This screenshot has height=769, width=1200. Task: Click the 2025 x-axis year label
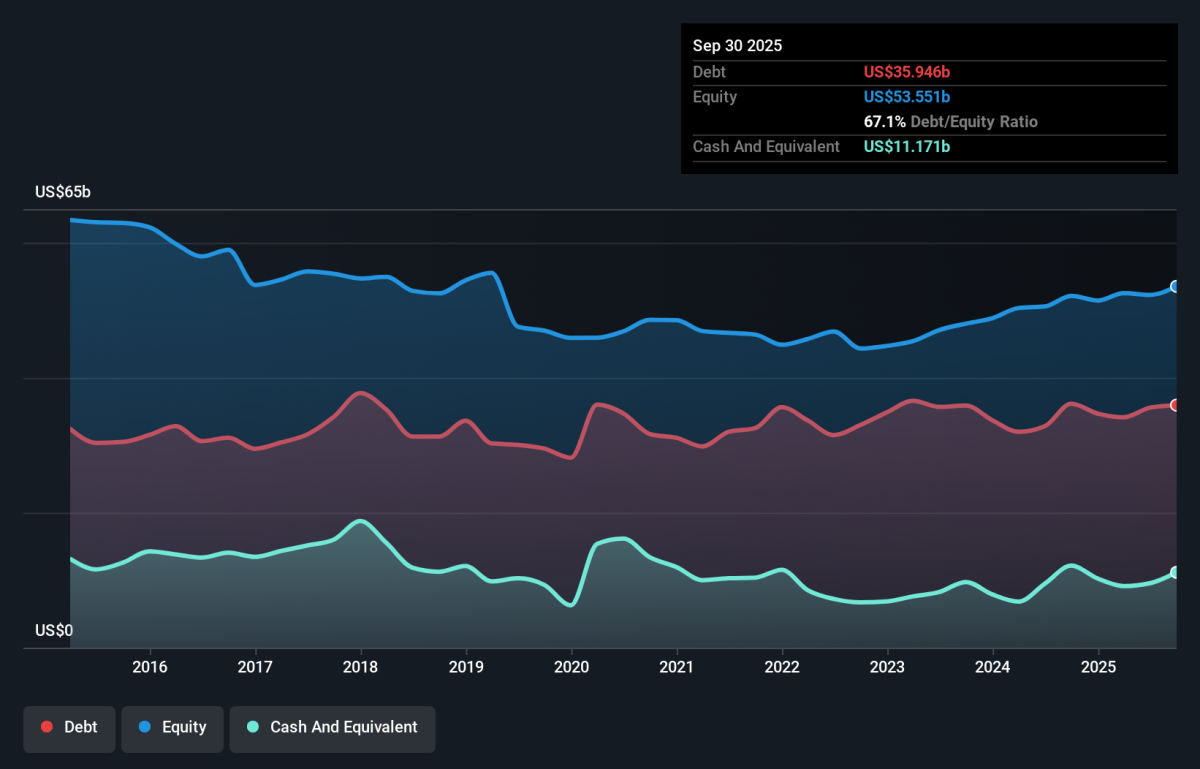point(1098,667)
